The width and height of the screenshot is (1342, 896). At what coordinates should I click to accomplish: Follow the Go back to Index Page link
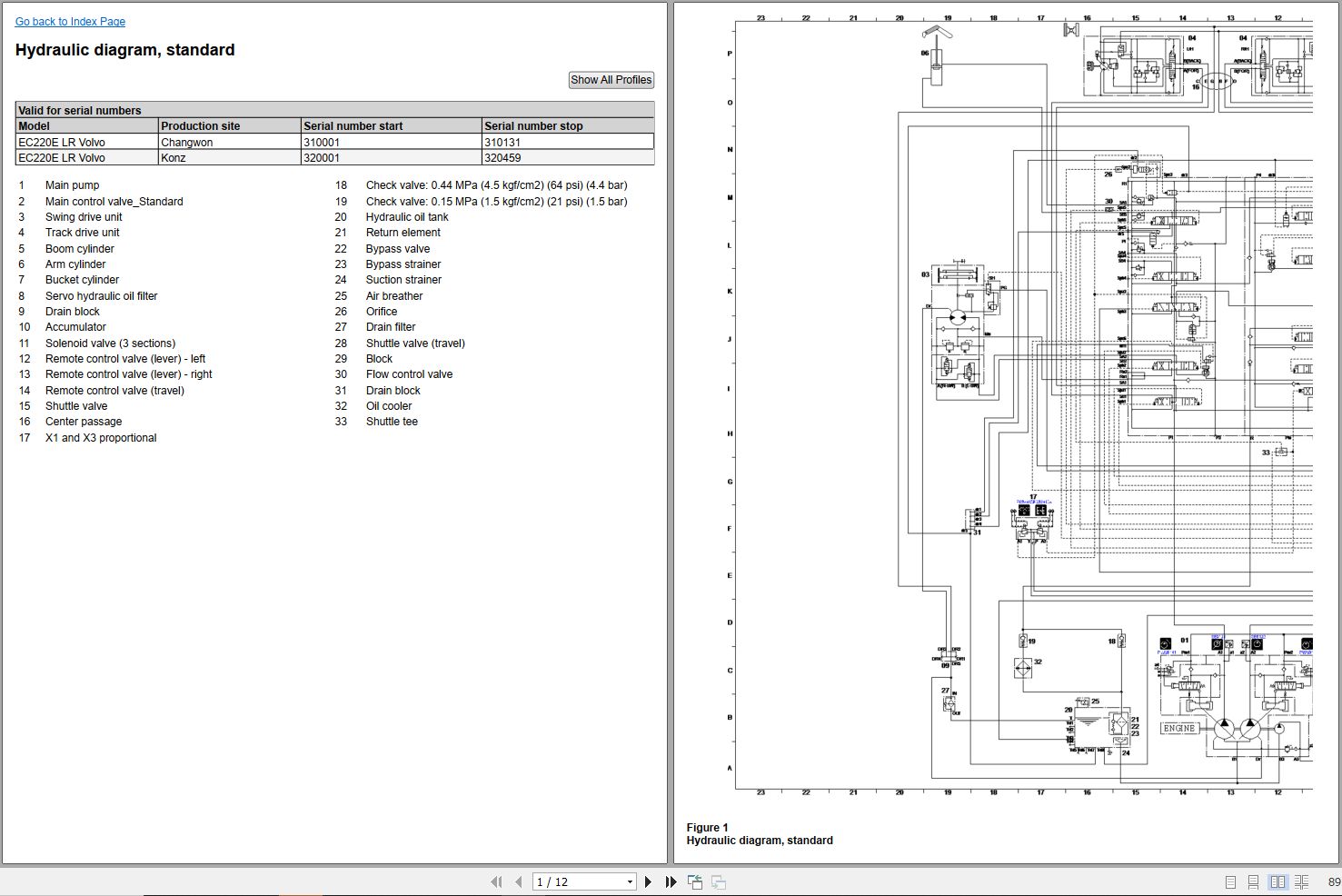tap(70, 21)
